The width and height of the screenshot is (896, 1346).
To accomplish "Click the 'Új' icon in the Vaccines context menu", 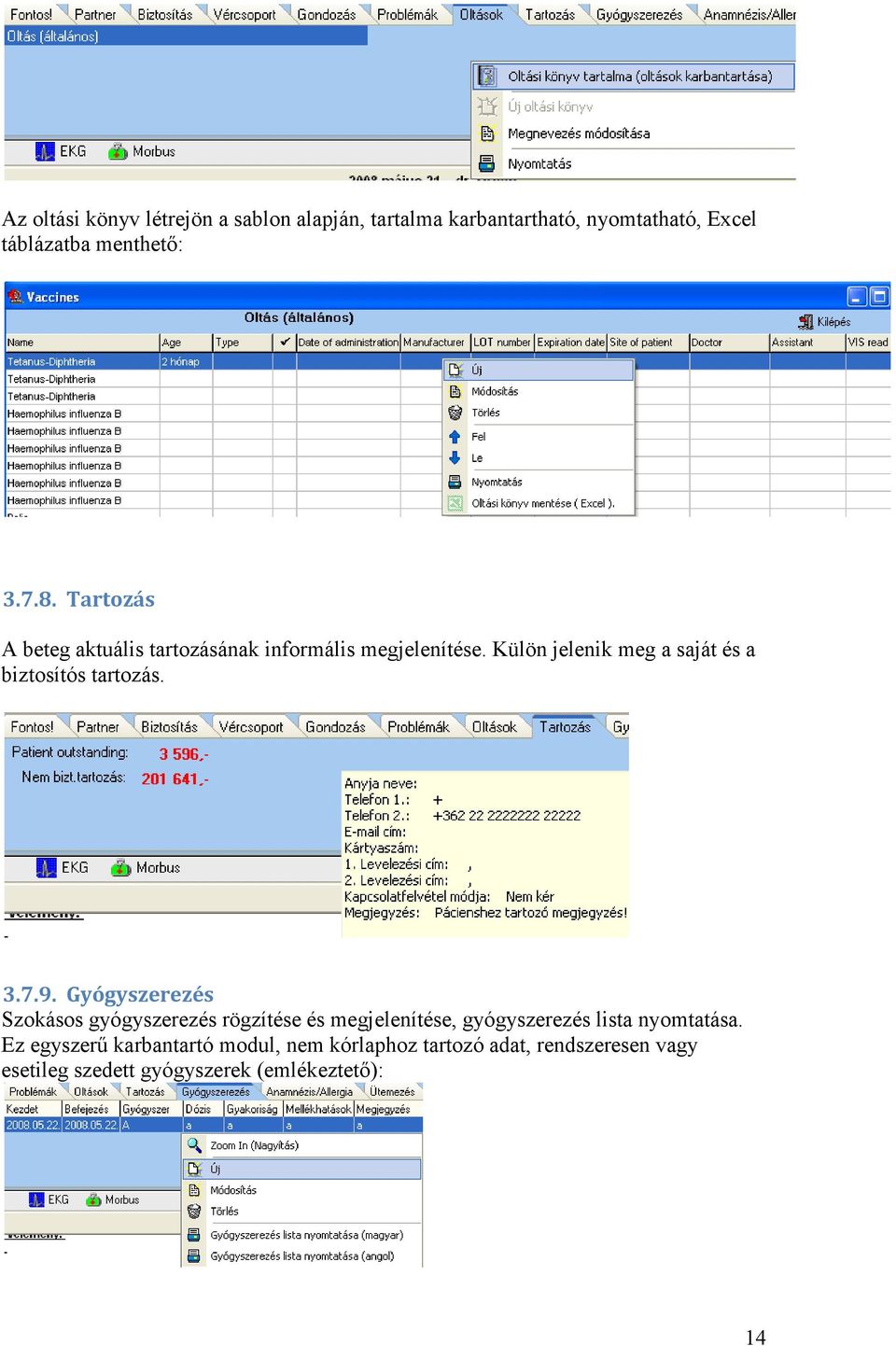I will pyautogui.click(x=455, y=370).
